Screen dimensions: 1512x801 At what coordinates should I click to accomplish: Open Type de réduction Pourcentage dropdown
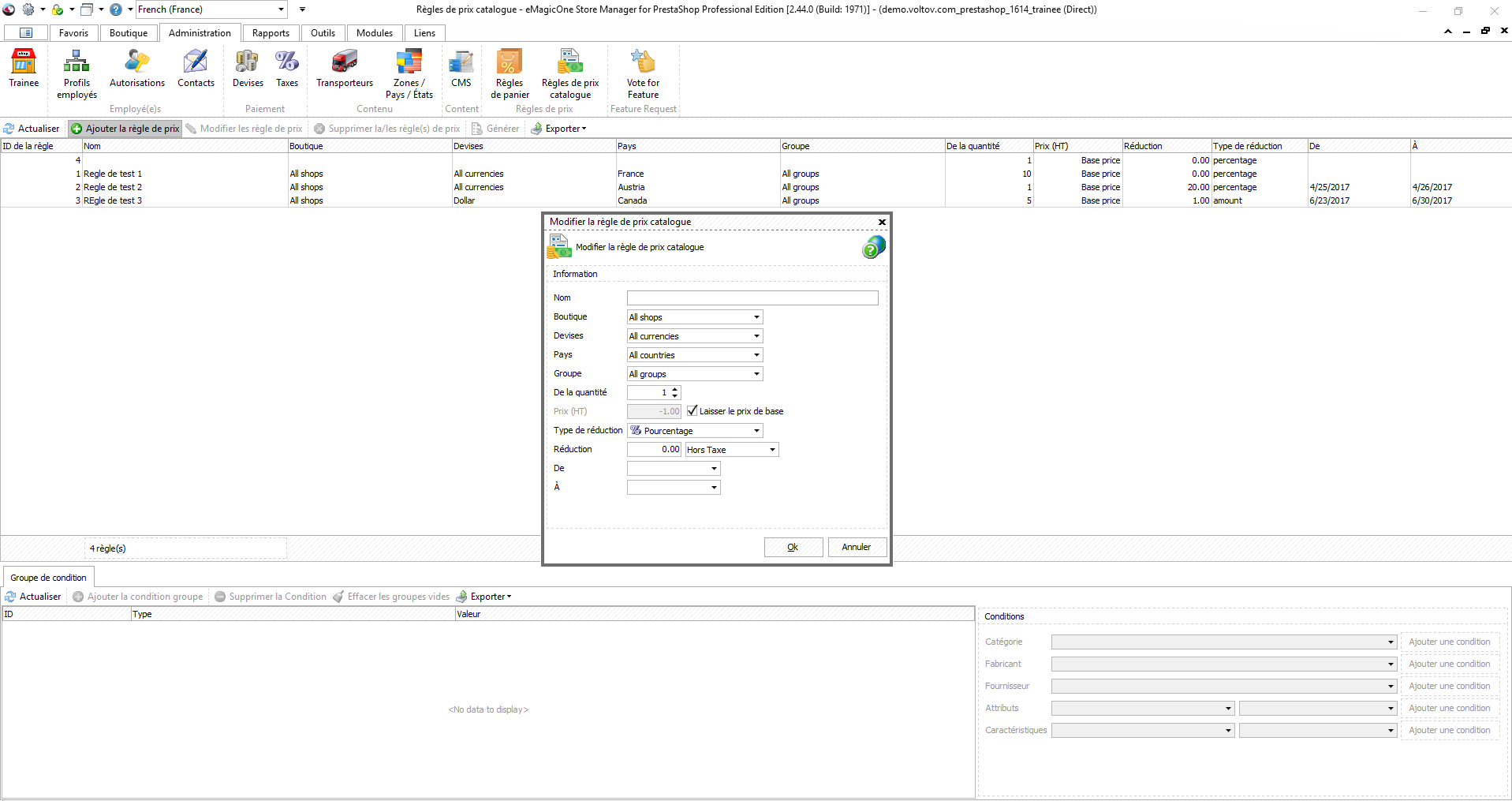pos(756,431)
